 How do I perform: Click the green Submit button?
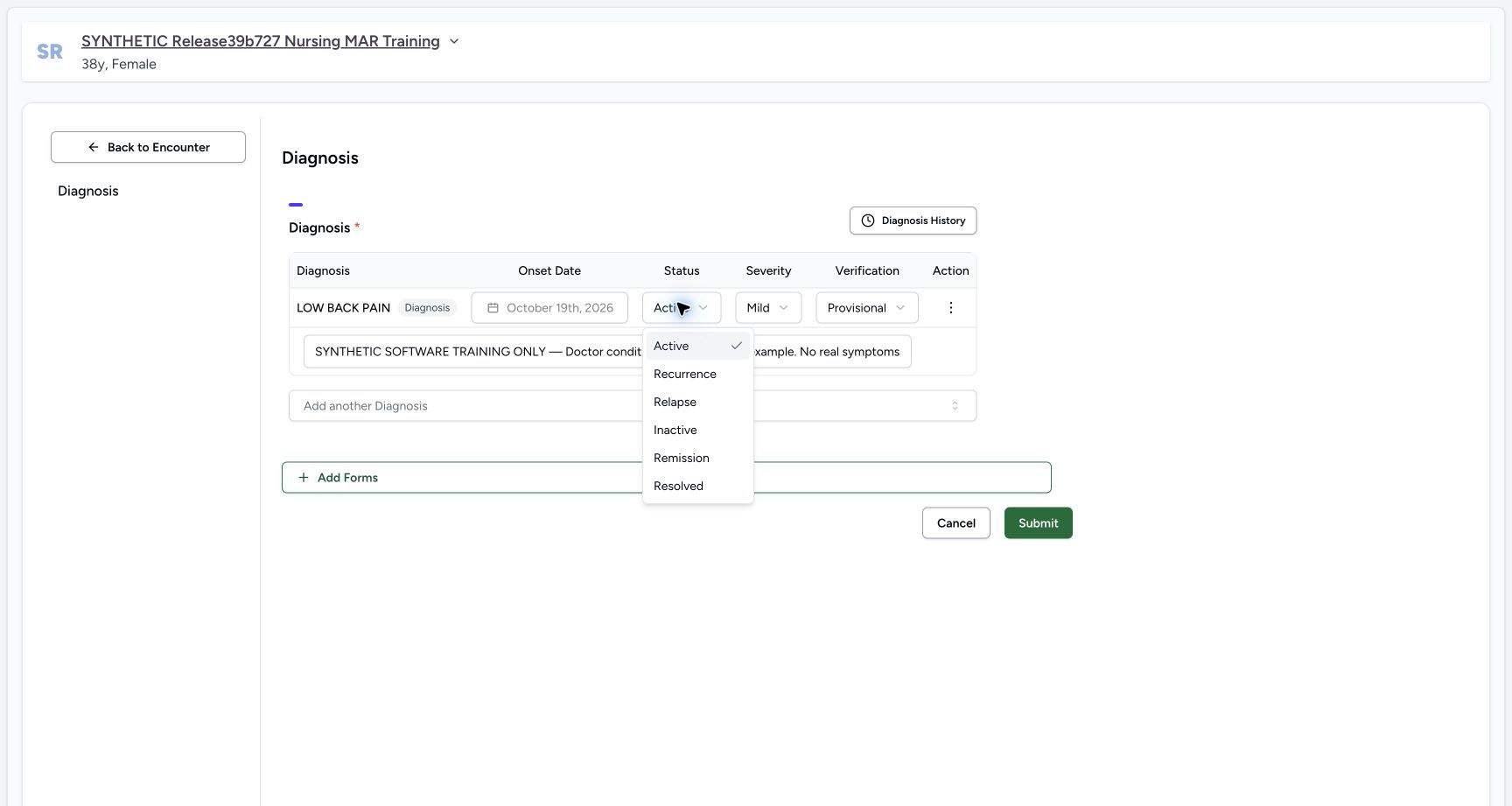coord(1039,523)
